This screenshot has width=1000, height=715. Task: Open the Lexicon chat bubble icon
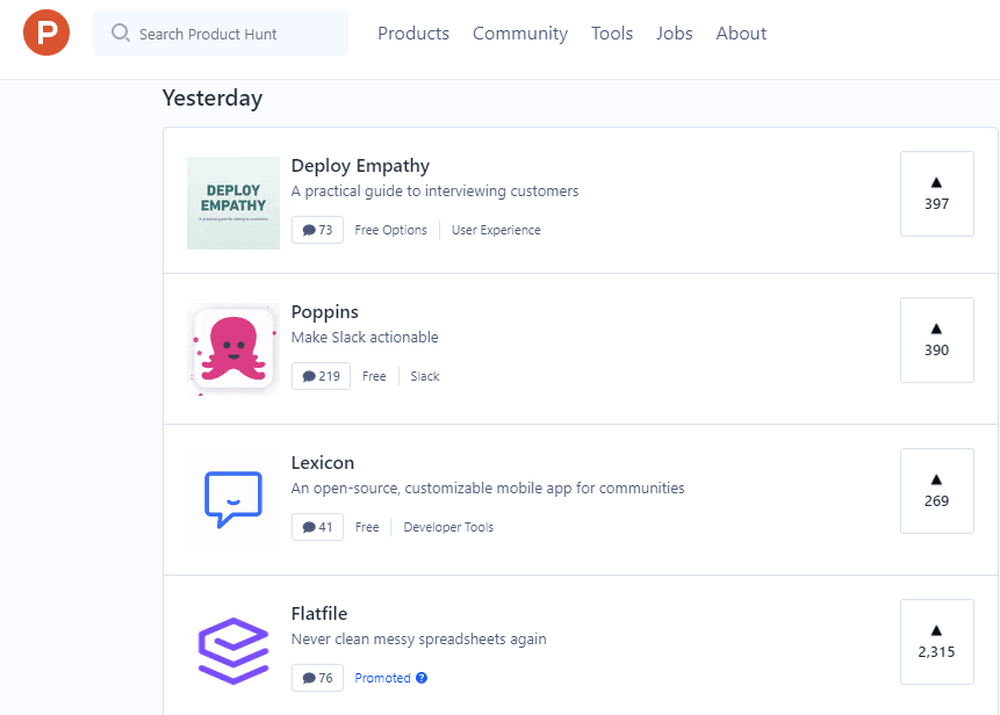[233, 500]
